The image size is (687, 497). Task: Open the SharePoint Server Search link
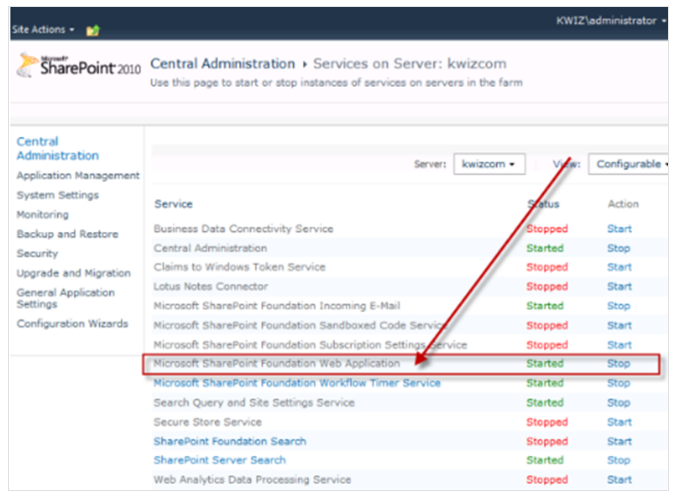(x=220, y=460)
